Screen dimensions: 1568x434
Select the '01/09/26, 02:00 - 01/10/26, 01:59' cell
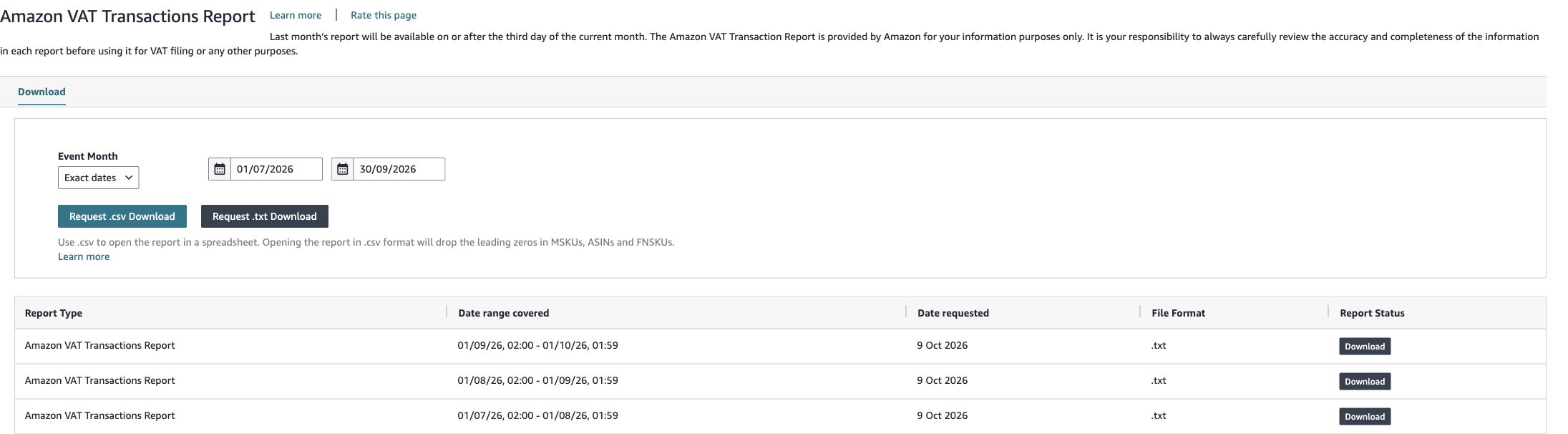click(538, 345)
